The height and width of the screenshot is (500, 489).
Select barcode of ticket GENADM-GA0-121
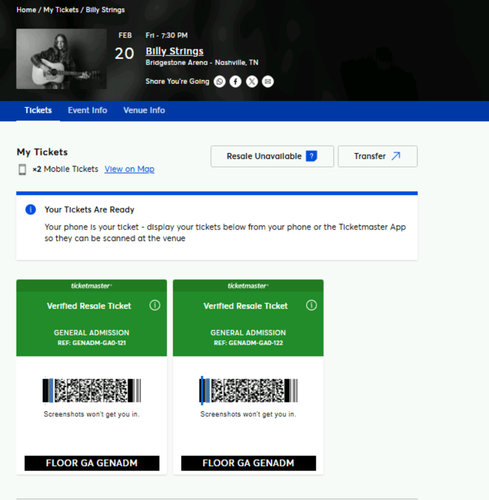click(92, 390)
